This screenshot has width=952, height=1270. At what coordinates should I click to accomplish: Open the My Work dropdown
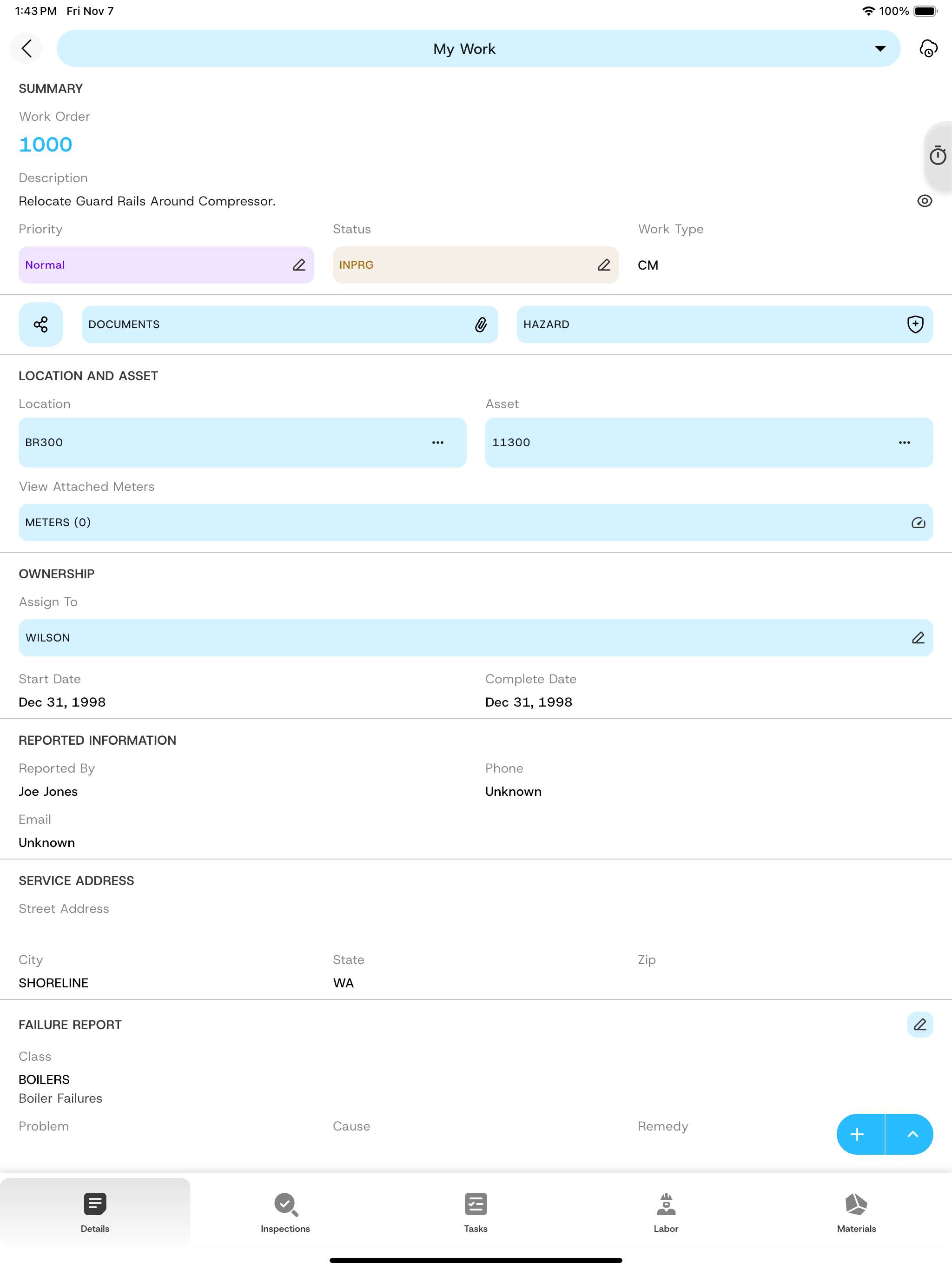pyautogui.click(x=478, y=48)
